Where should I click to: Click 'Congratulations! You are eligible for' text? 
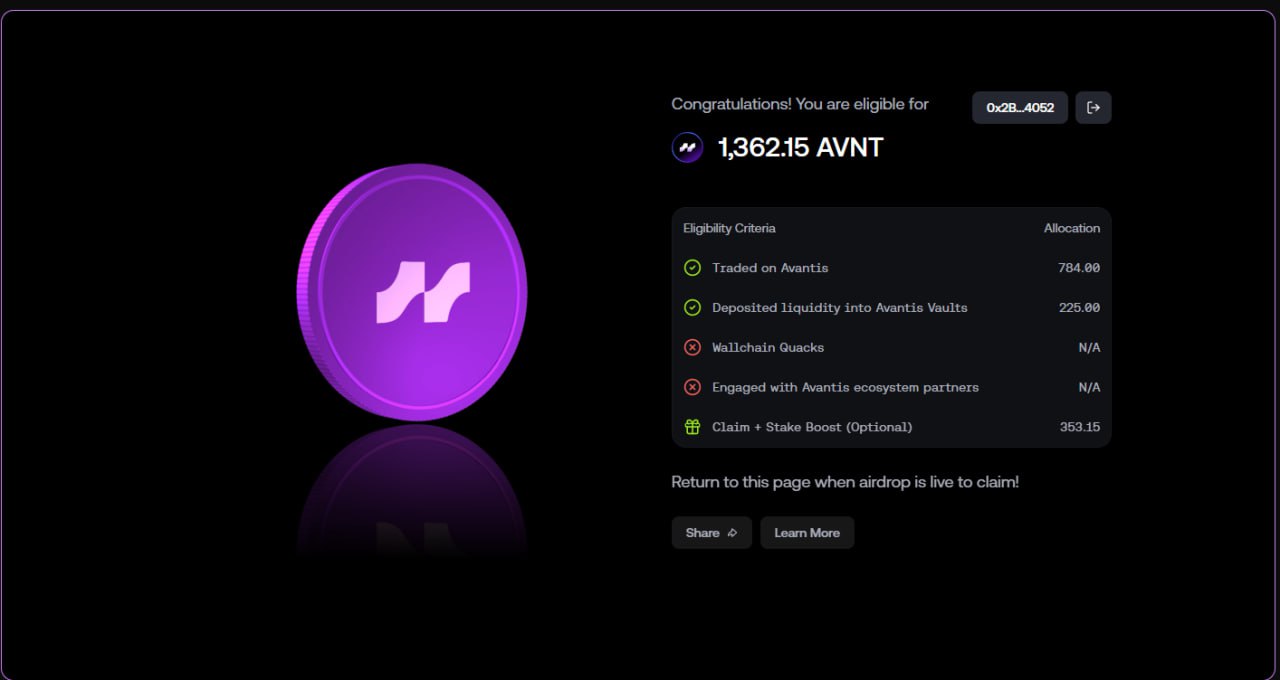[x=800, y=104]
